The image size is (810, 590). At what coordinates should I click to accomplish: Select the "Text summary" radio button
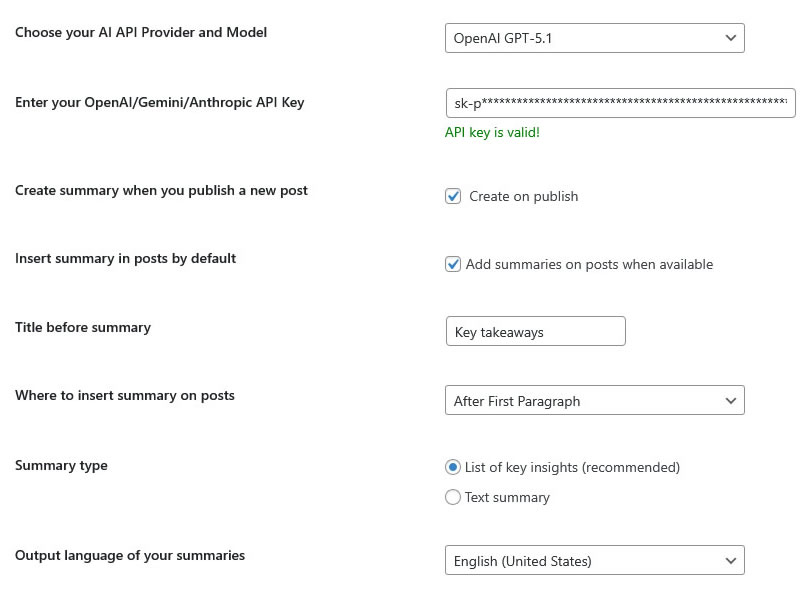(x=452, y=497)
